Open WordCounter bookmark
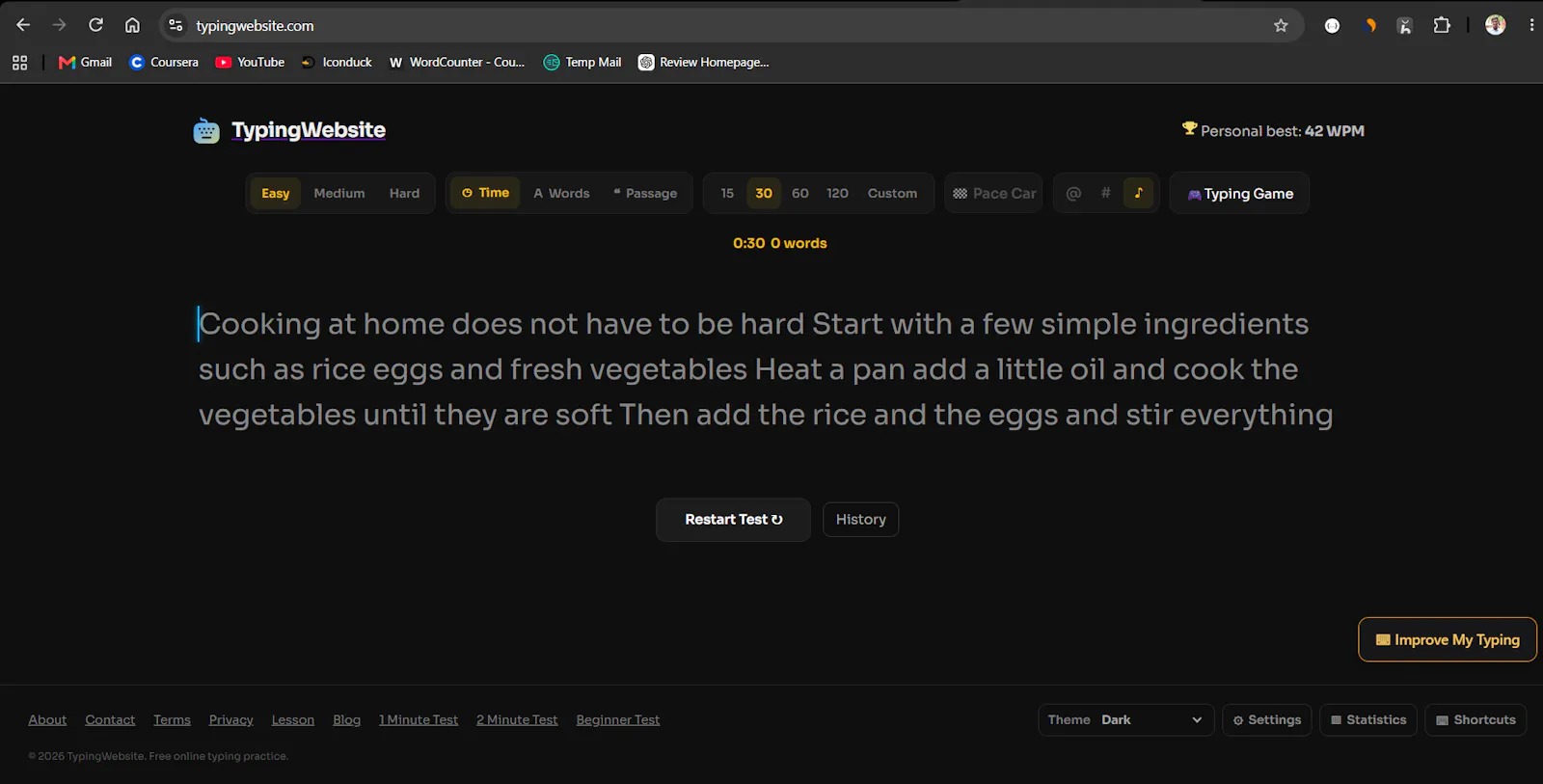 coord(457,63)
